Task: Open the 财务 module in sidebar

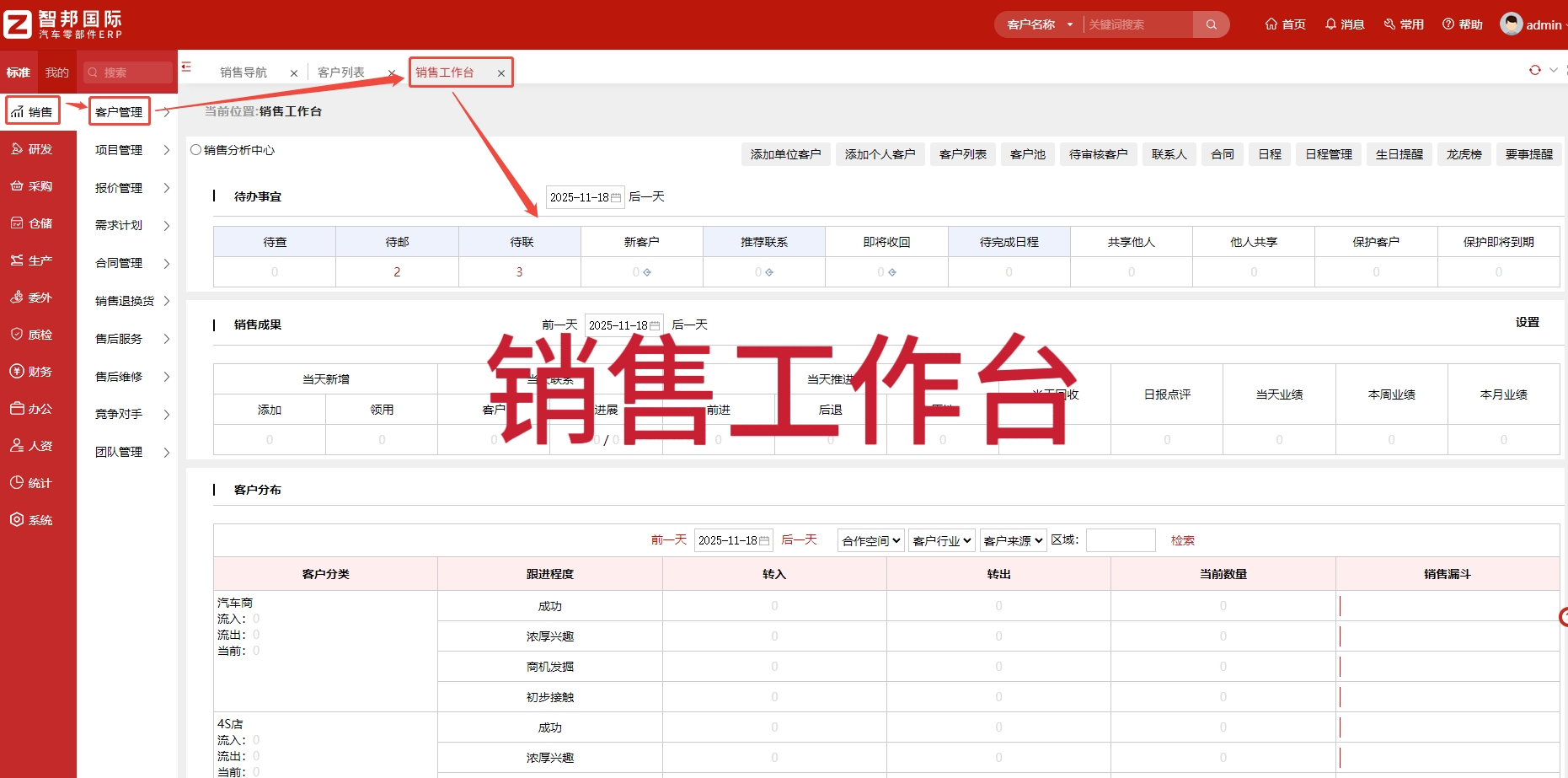Action: pos(32,372)
